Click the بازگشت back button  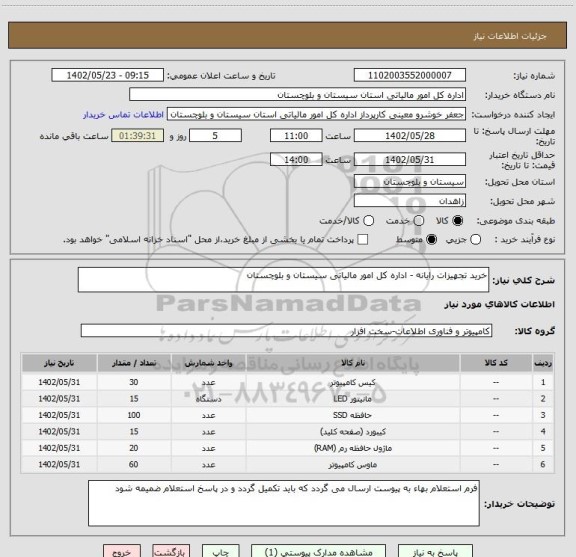coord(171,551)
